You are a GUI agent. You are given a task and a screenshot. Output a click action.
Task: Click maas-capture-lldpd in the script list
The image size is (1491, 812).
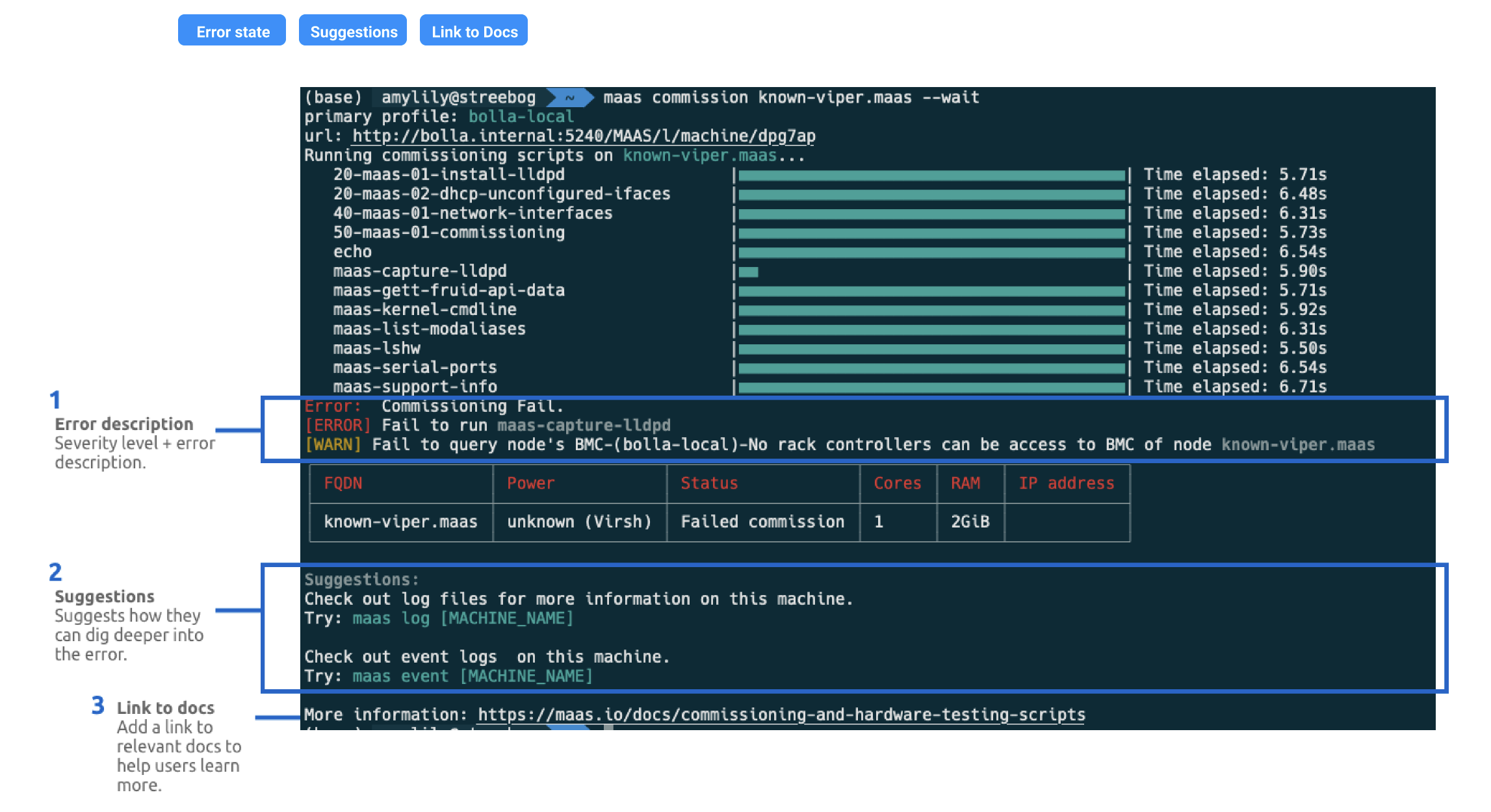420,272
